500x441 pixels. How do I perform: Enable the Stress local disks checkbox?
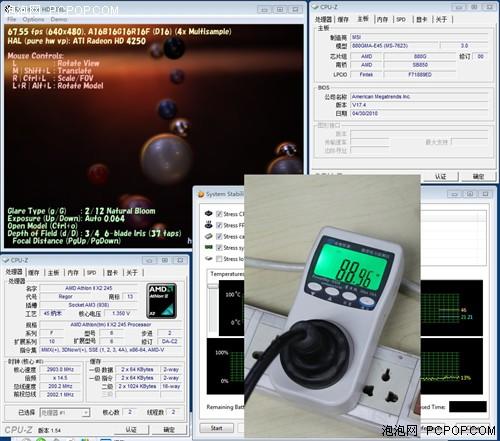pos(219,259)
